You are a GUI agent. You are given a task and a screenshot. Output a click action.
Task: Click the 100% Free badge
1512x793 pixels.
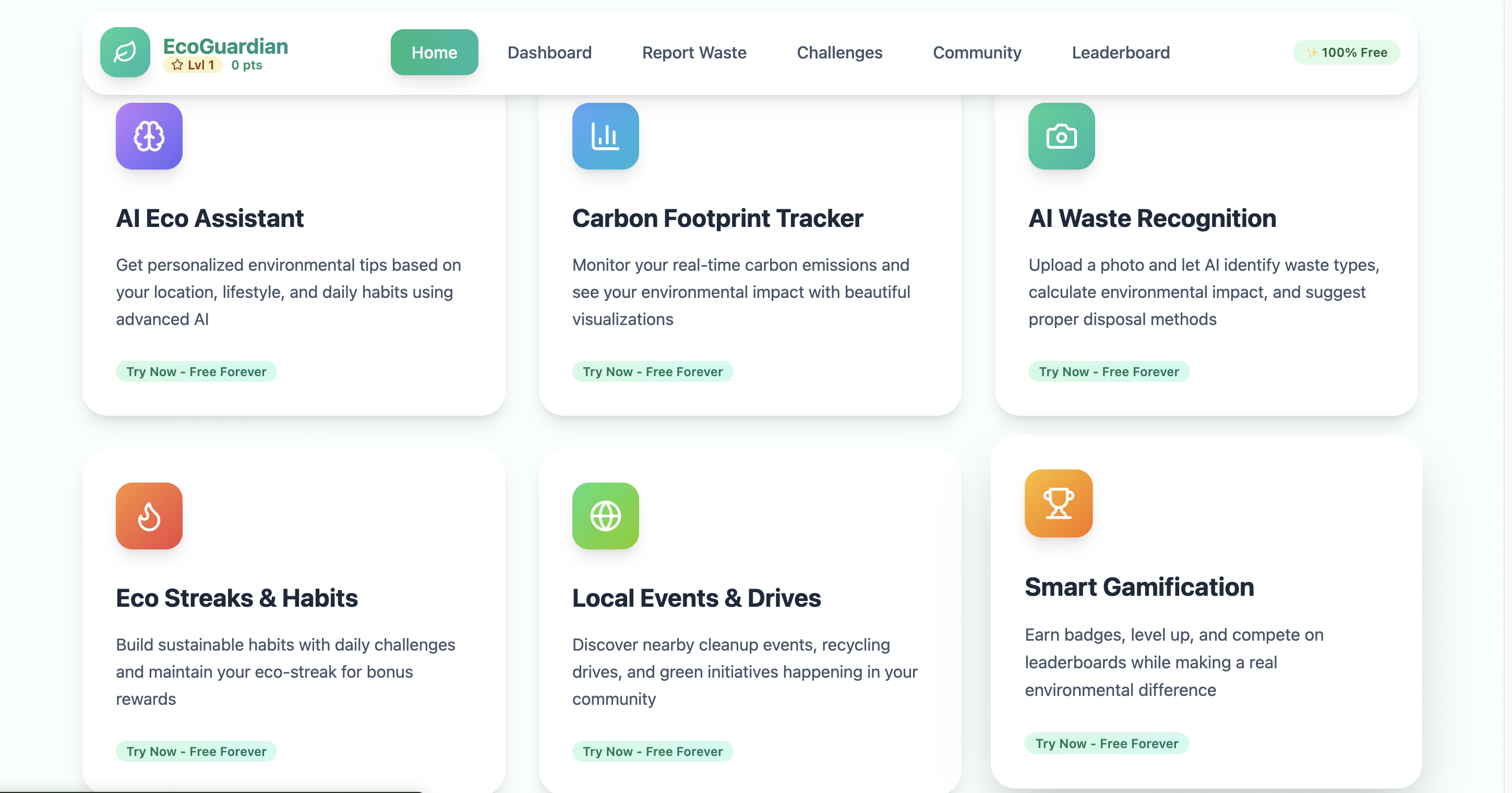pyautogui.click(x=1347, y=53)
